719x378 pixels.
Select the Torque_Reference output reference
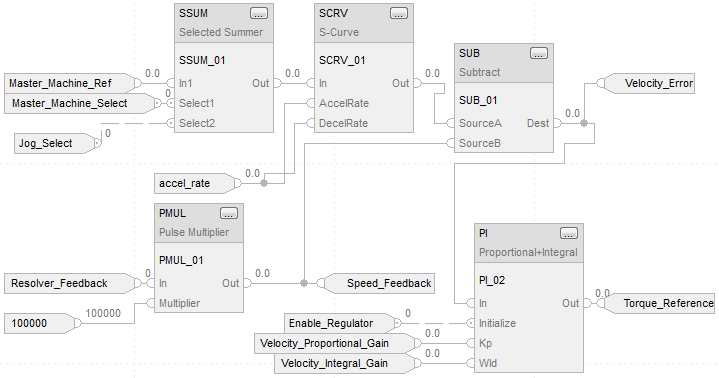click(660, 304)
